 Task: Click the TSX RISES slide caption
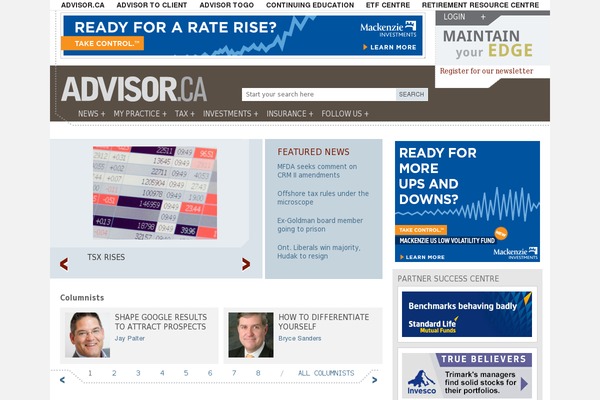tap(106, 257)
